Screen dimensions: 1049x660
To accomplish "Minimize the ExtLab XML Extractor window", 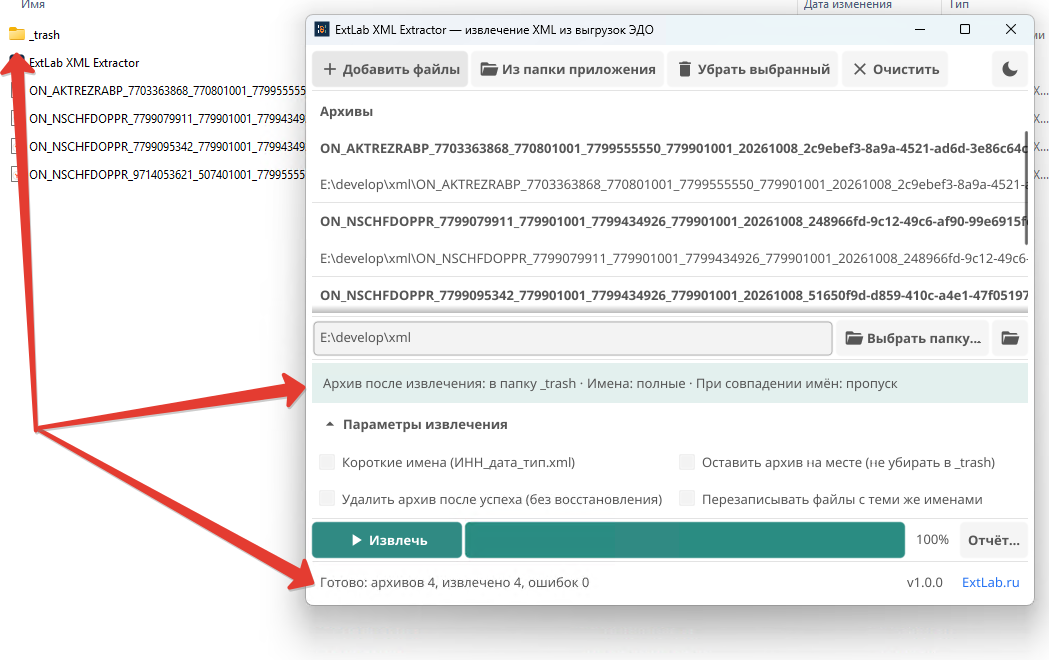I will click(921, 29).
